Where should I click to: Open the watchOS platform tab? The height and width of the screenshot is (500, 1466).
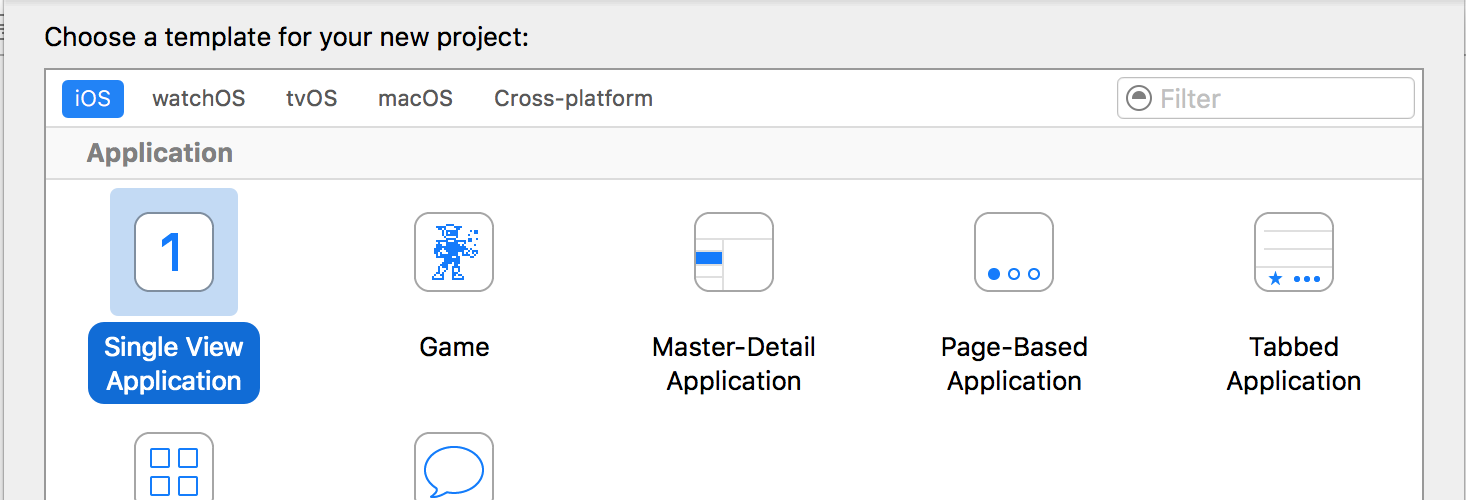click(198, 99)
